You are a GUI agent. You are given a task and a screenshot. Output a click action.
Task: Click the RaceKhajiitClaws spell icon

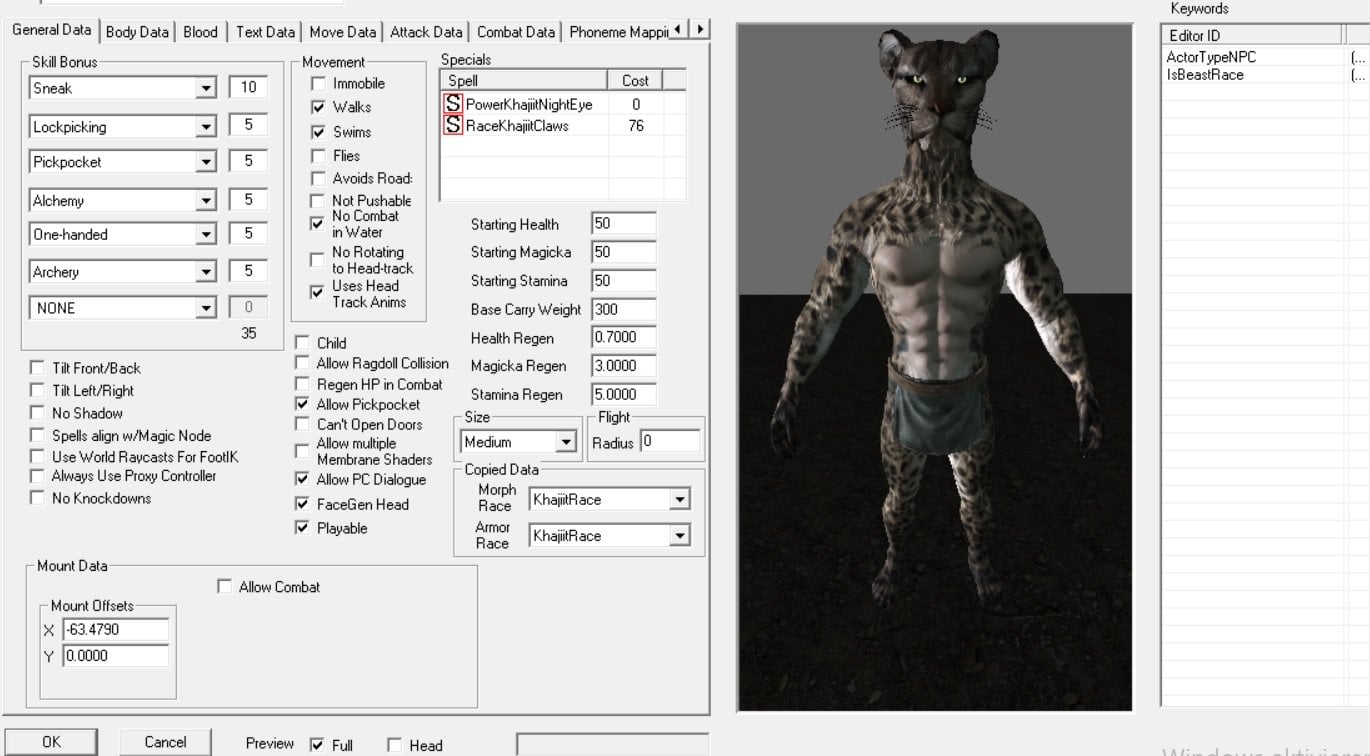tap(453, 126)
